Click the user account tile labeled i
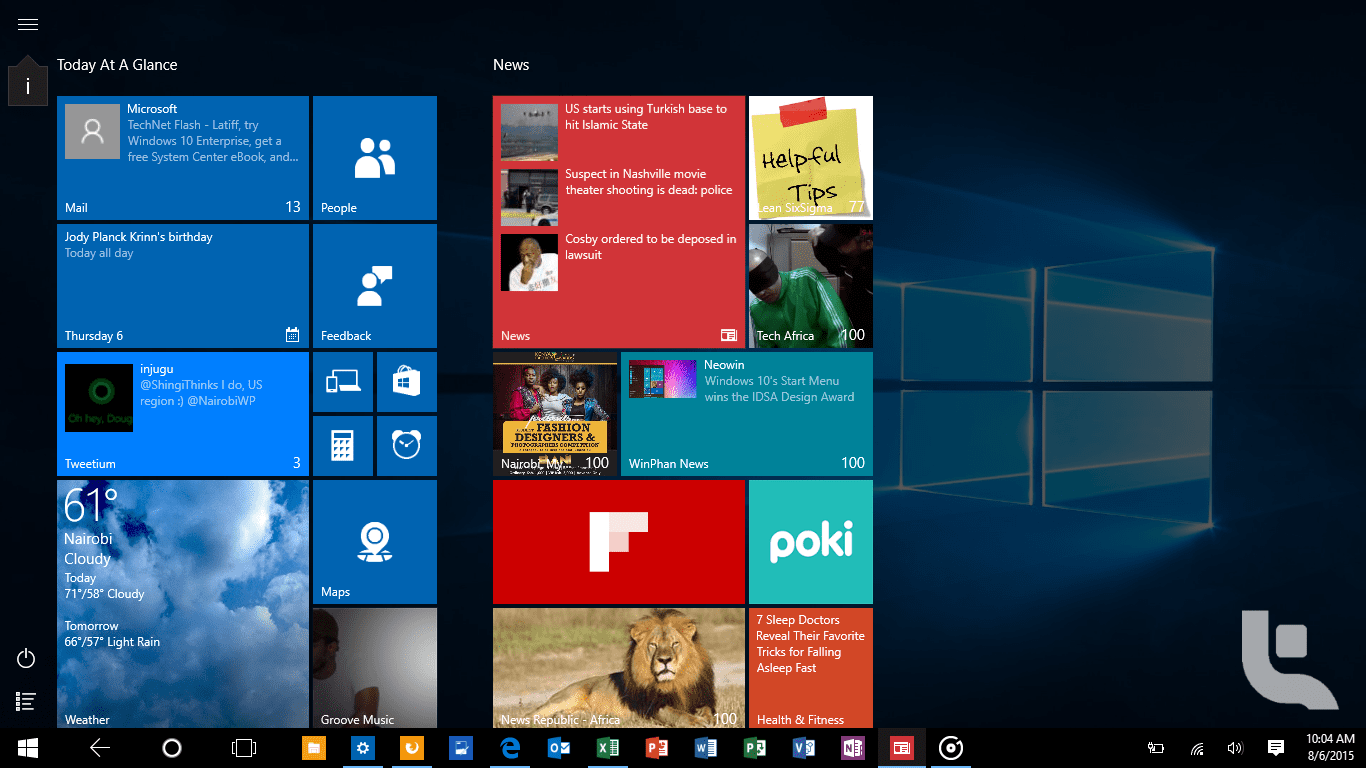 pyautogui.click(x=27, y=86)
